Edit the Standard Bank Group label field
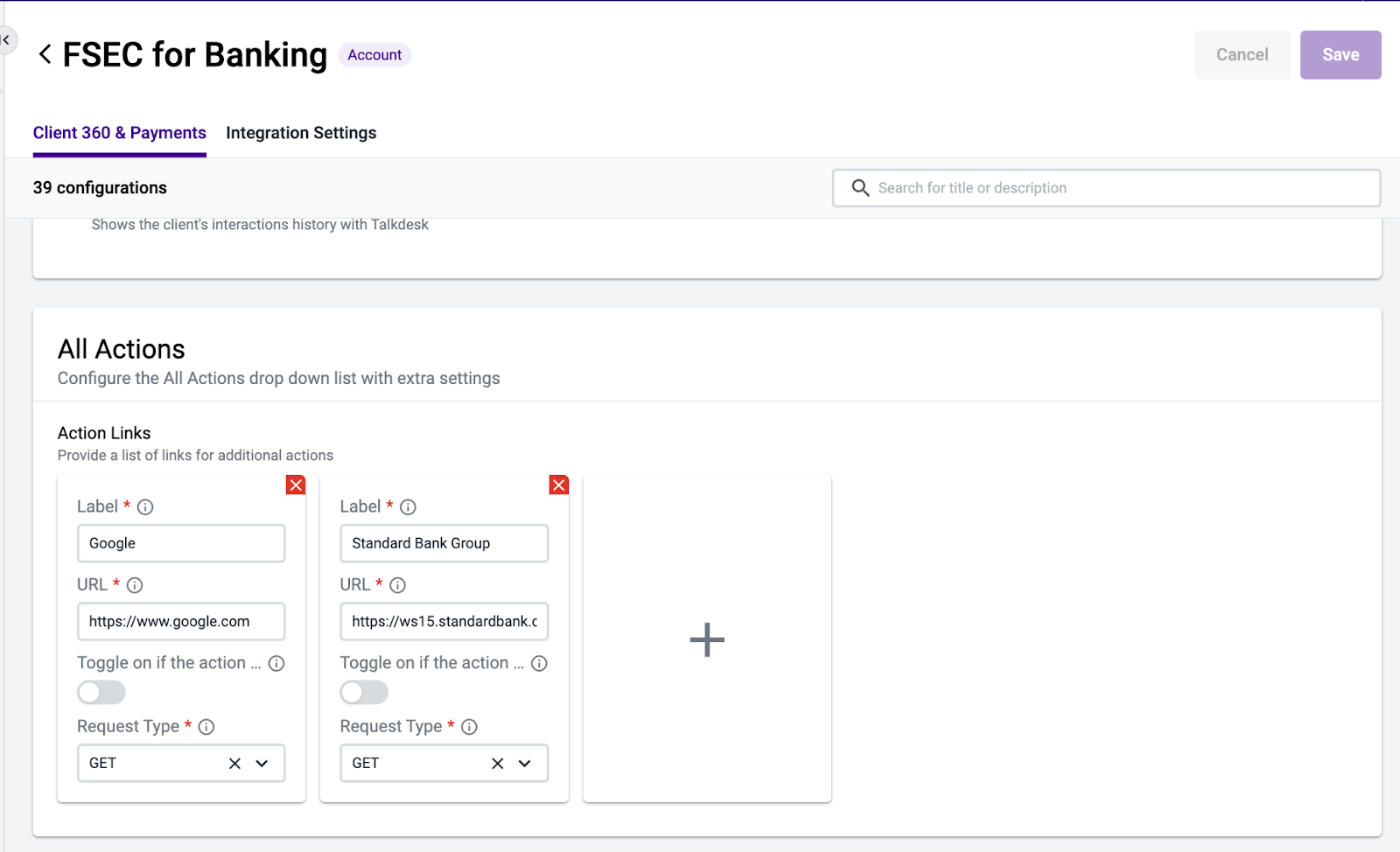The height and width of the screenshot is (852, 1400). point(444,543)
